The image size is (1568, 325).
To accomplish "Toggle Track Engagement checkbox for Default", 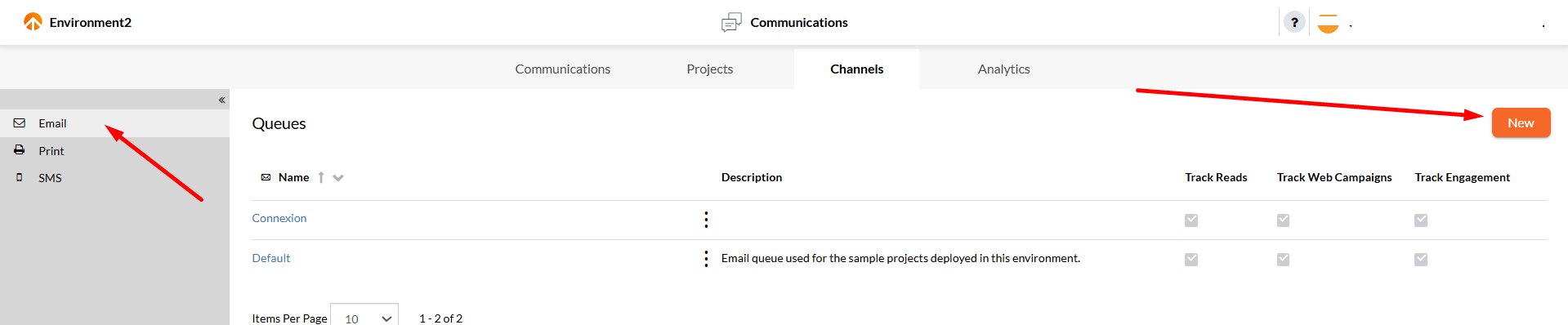I will tap(1421, 260).
